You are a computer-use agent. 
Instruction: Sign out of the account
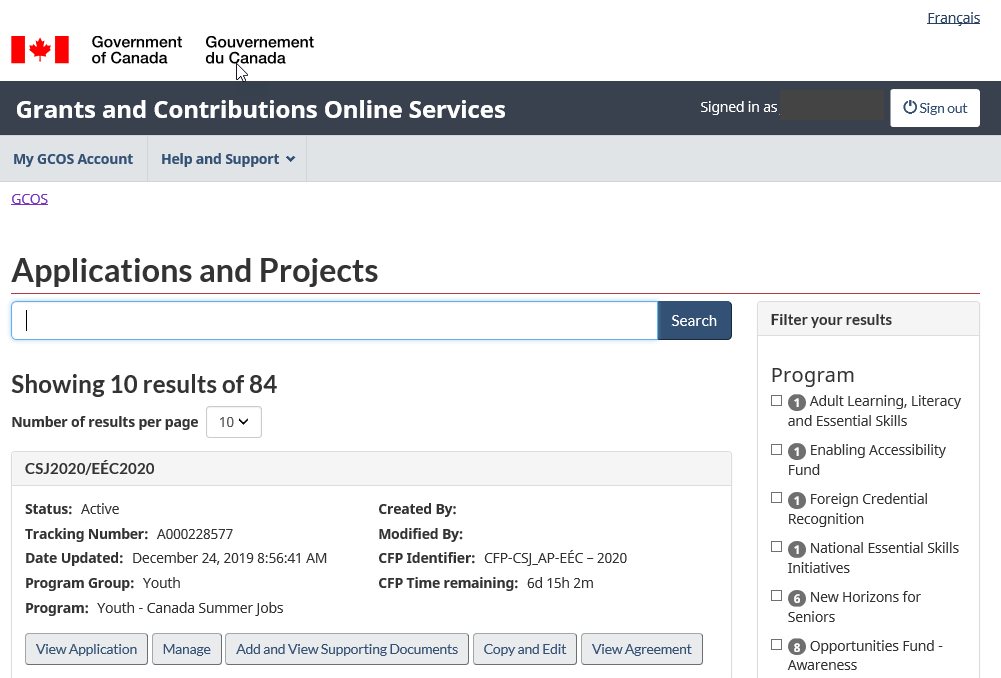[934, 108]
